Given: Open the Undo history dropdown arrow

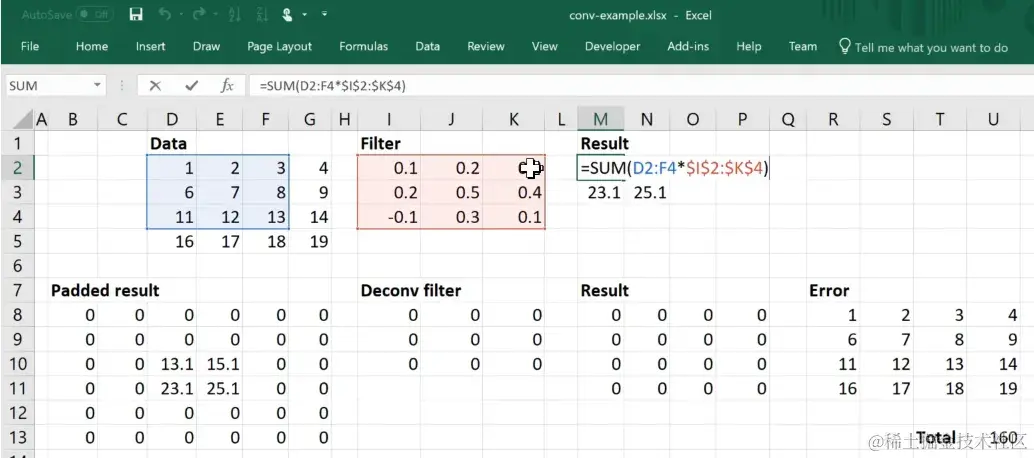Looking at the screenshot, I should point(179,14).
